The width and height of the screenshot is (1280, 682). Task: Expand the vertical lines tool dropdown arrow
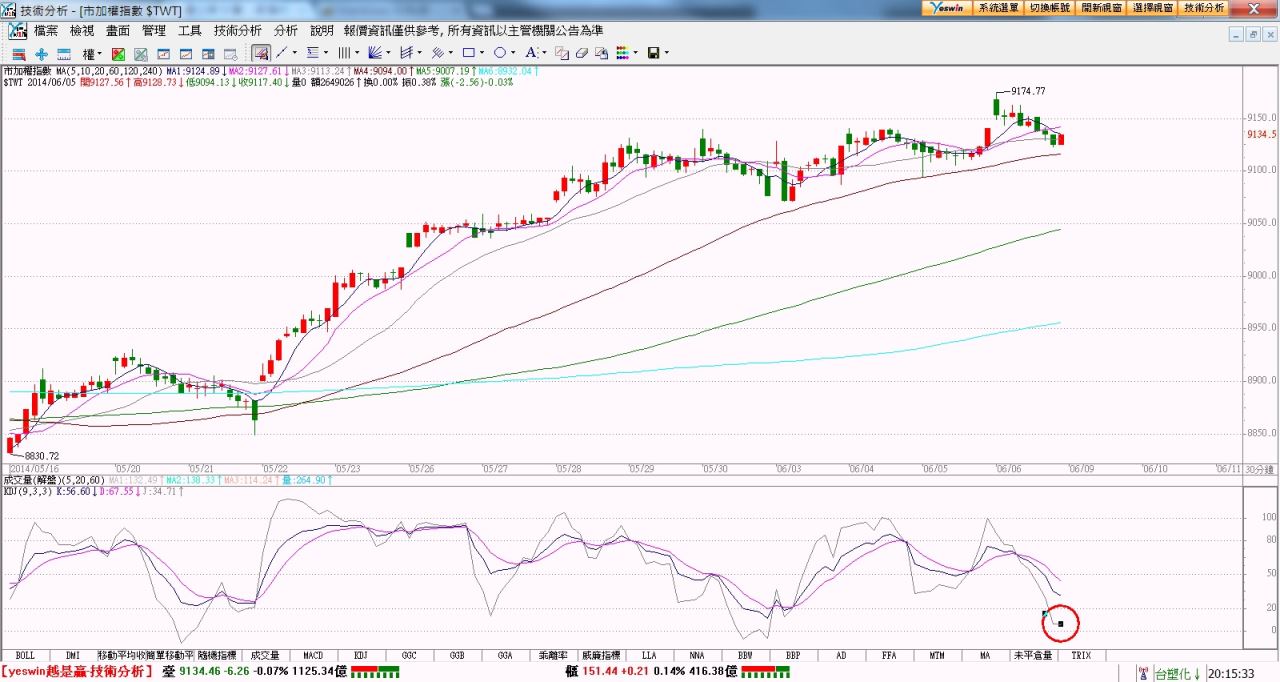point(357,53)
